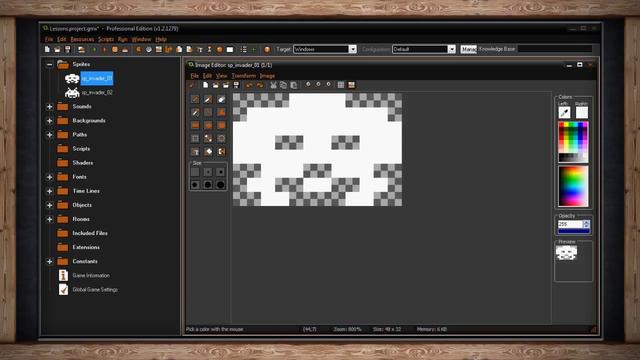Select the Spray tool
This screenshot has width=640, height=360.
pyautogui.click(x=208, y=99)
